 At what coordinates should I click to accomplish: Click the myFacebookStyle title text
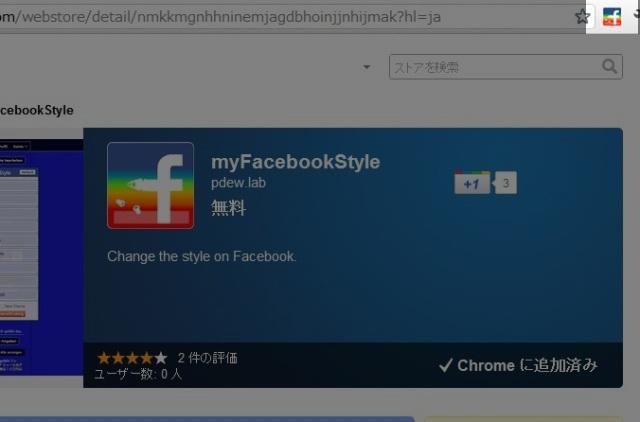296,162
